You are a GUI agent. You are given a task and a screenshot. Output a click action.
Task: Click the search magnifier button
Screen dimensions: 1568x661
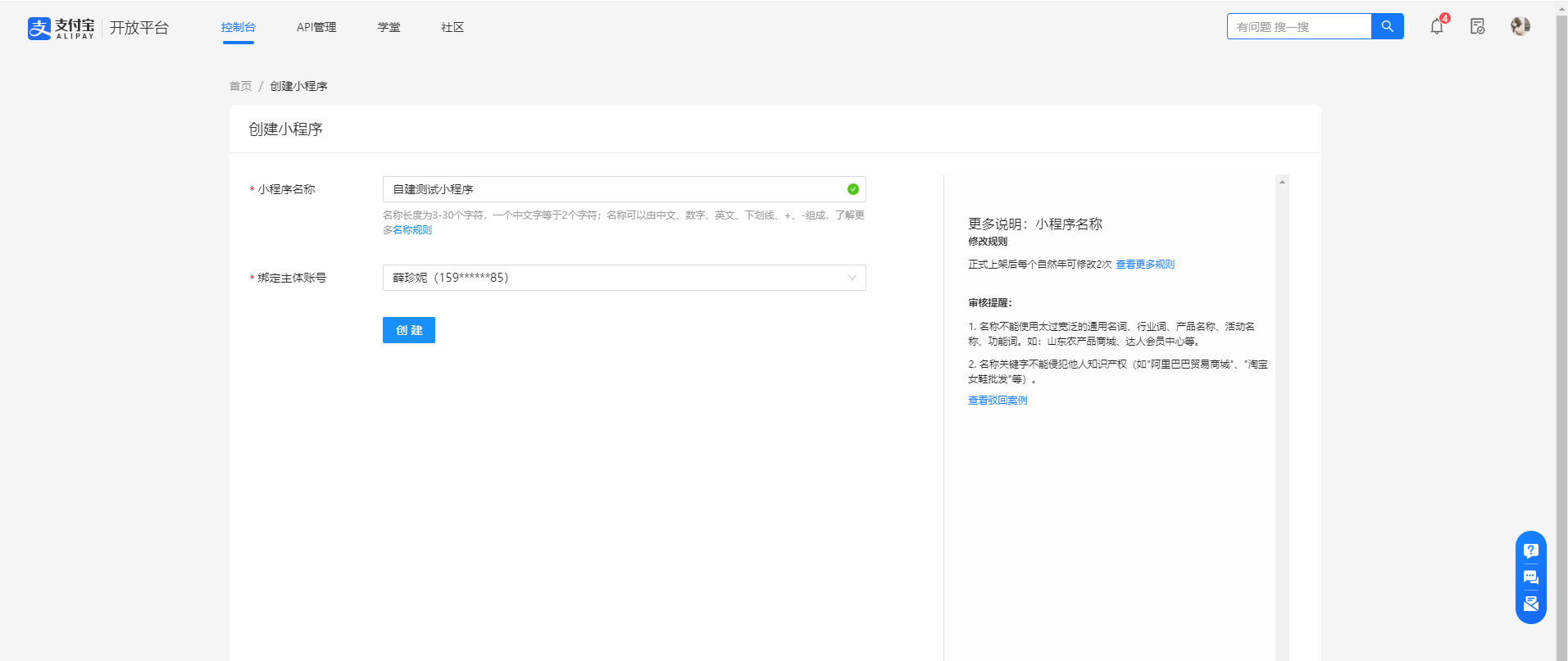(x=1387, y=26)
